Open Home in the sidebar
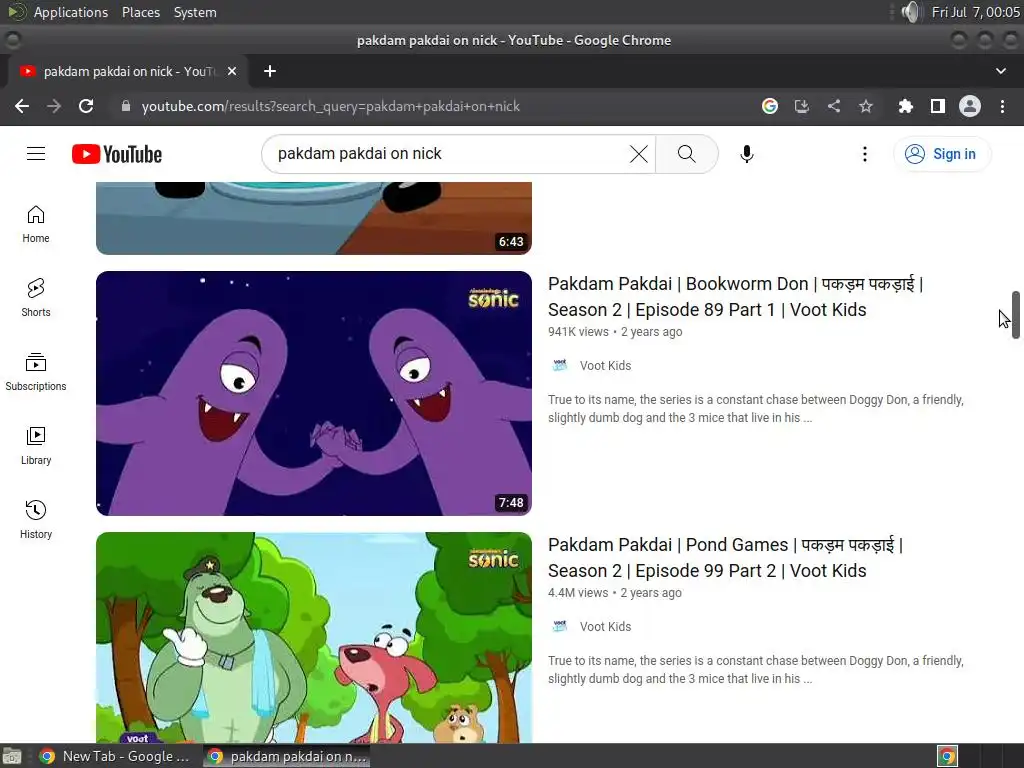Screen dimensions: 1024x768 (36, 224)
